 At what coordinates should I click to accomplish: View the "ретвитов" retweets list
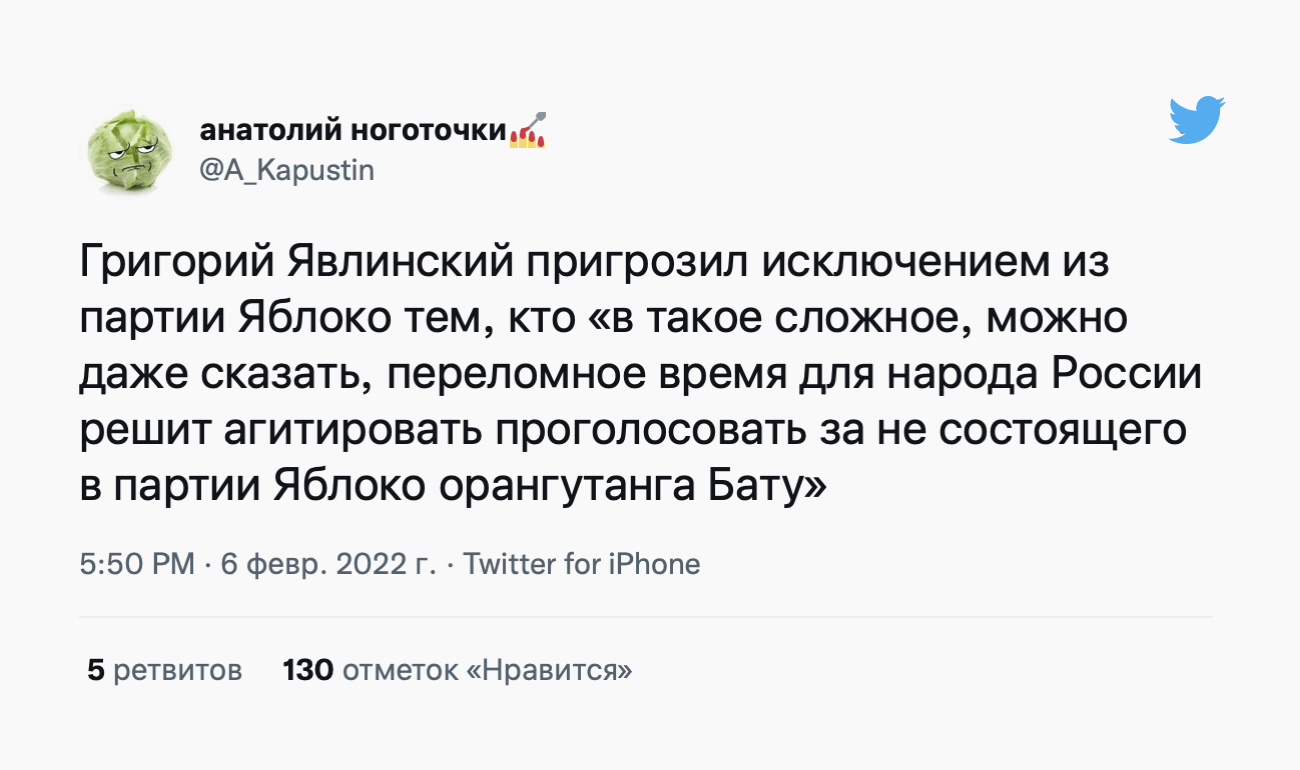point(177,669)
